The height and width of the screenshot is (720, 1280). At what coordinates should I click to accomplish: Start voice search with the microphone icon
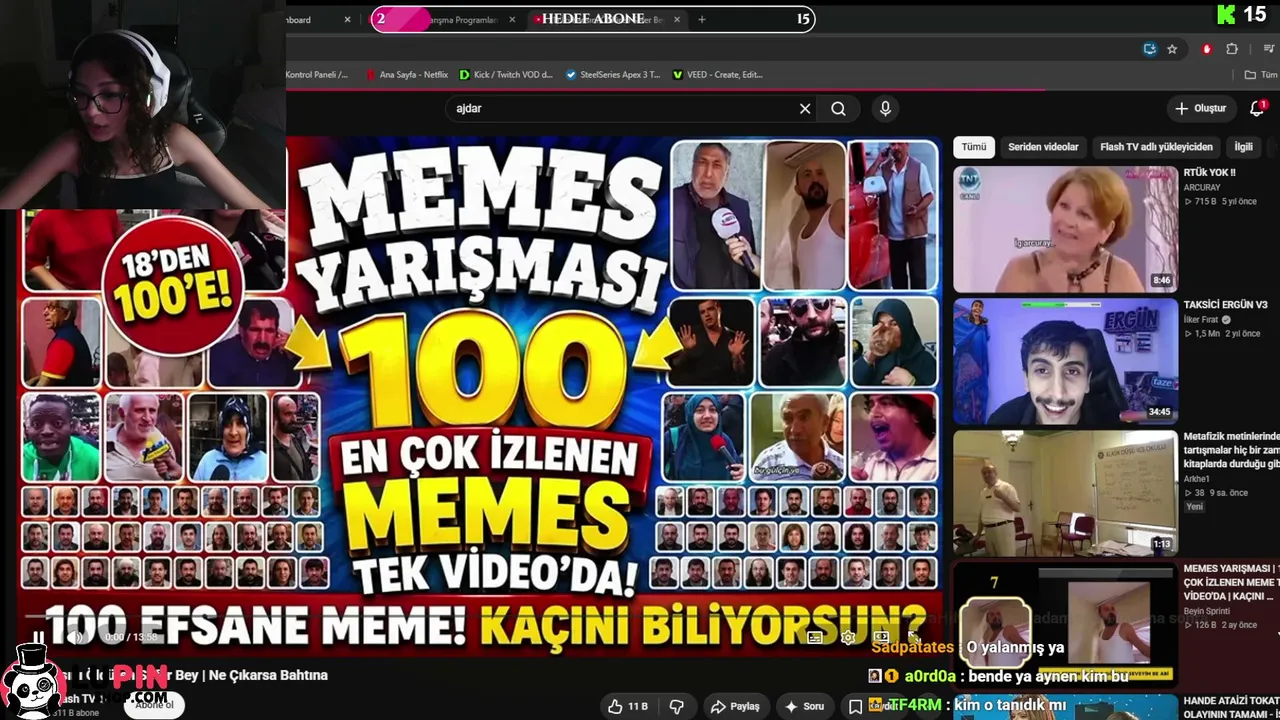(885, 109)
